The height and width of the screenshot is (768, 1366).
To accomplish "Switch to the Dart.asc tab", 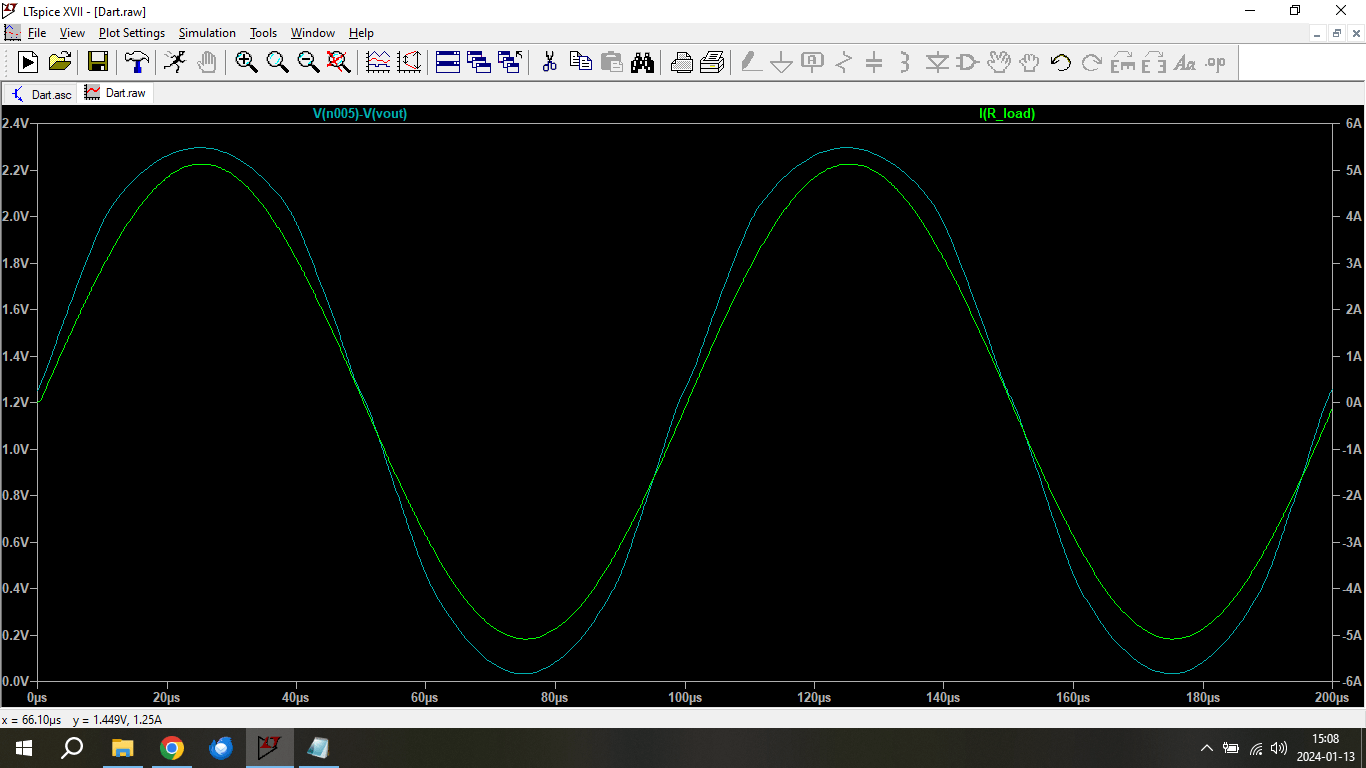I will [x=41, y=93].
